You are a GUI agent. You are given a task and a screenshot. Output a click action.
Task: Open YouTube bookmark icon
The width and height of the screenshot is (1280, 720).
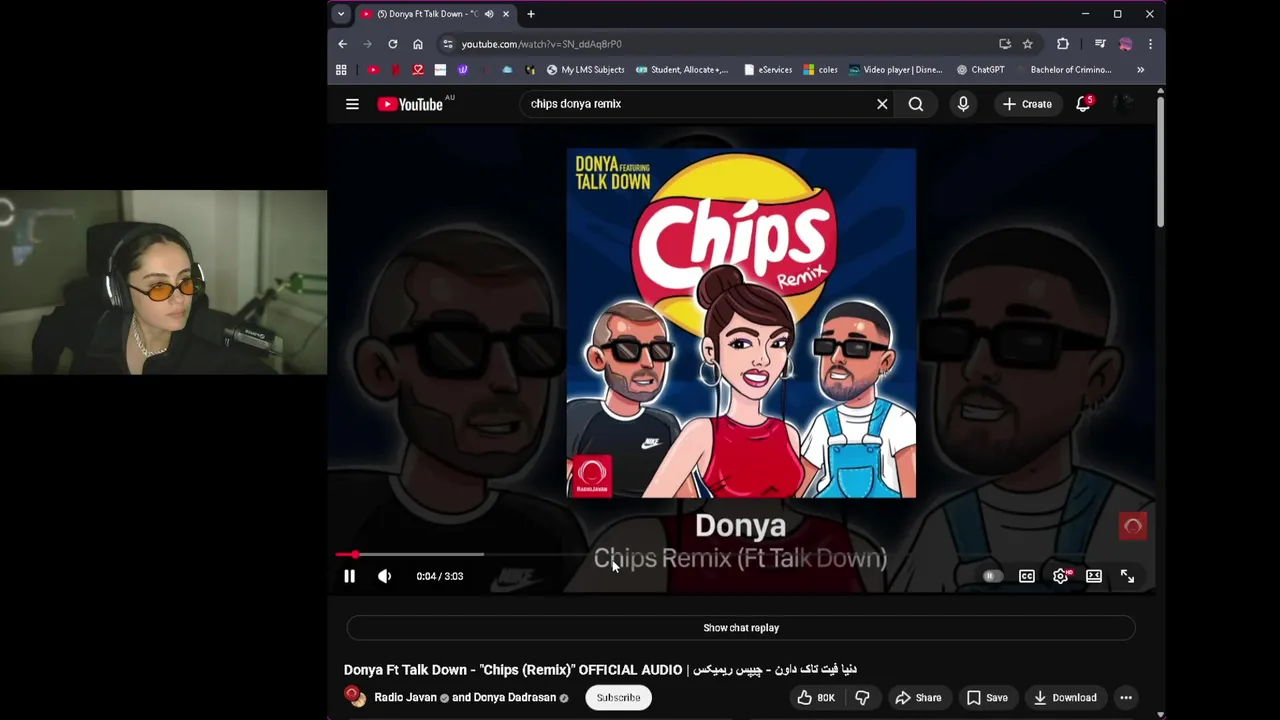[373, 70]
